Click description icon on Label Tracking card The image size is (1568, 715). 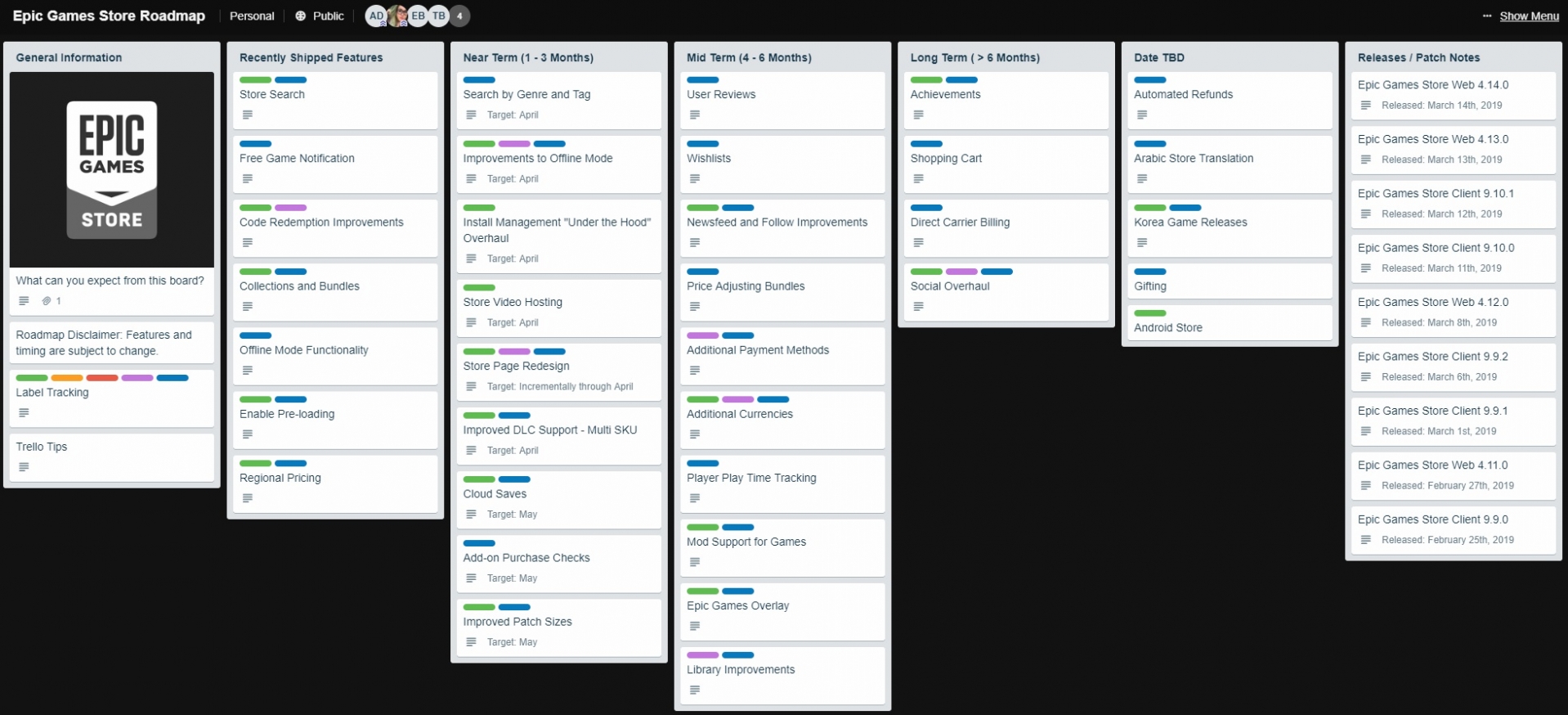24,412
